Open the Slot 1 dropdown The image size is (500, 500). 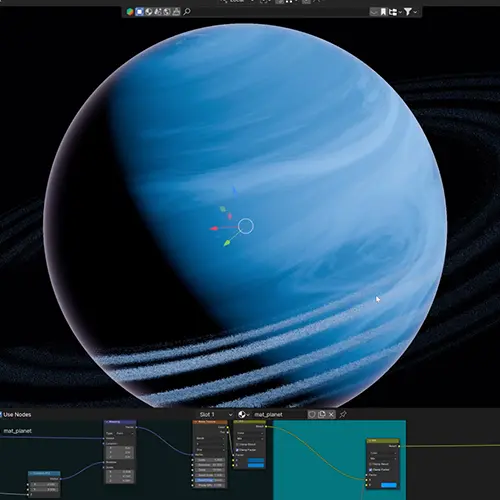[215, 414]
